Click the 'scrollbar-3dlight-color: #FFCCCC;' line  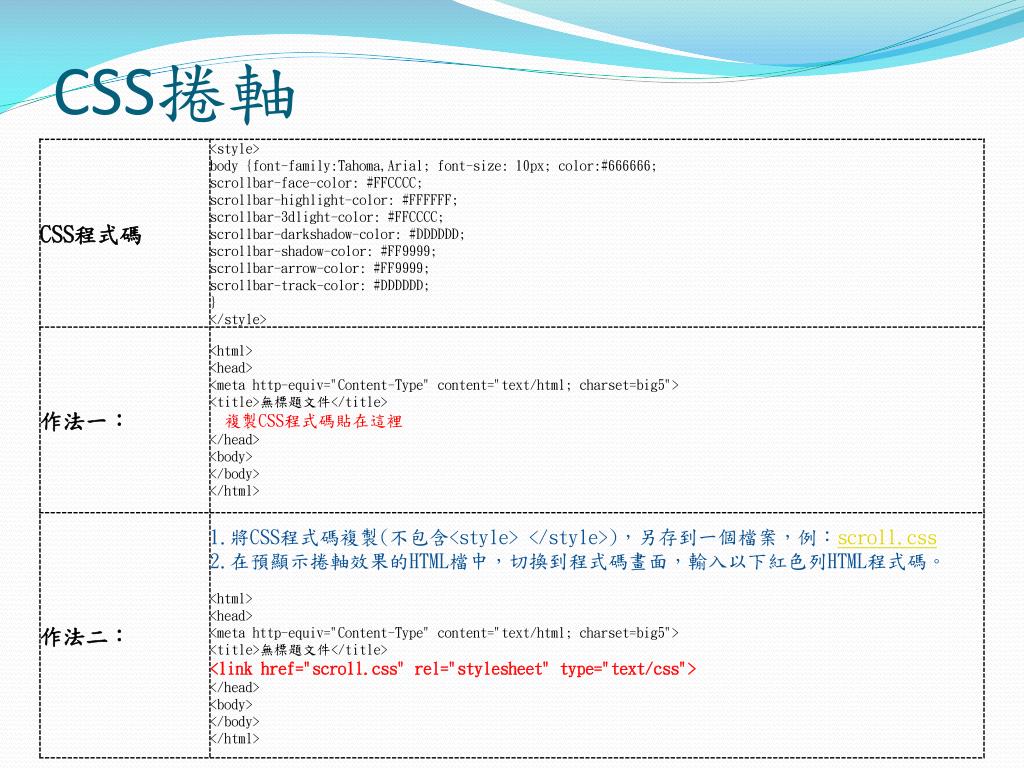click(327, 217)
